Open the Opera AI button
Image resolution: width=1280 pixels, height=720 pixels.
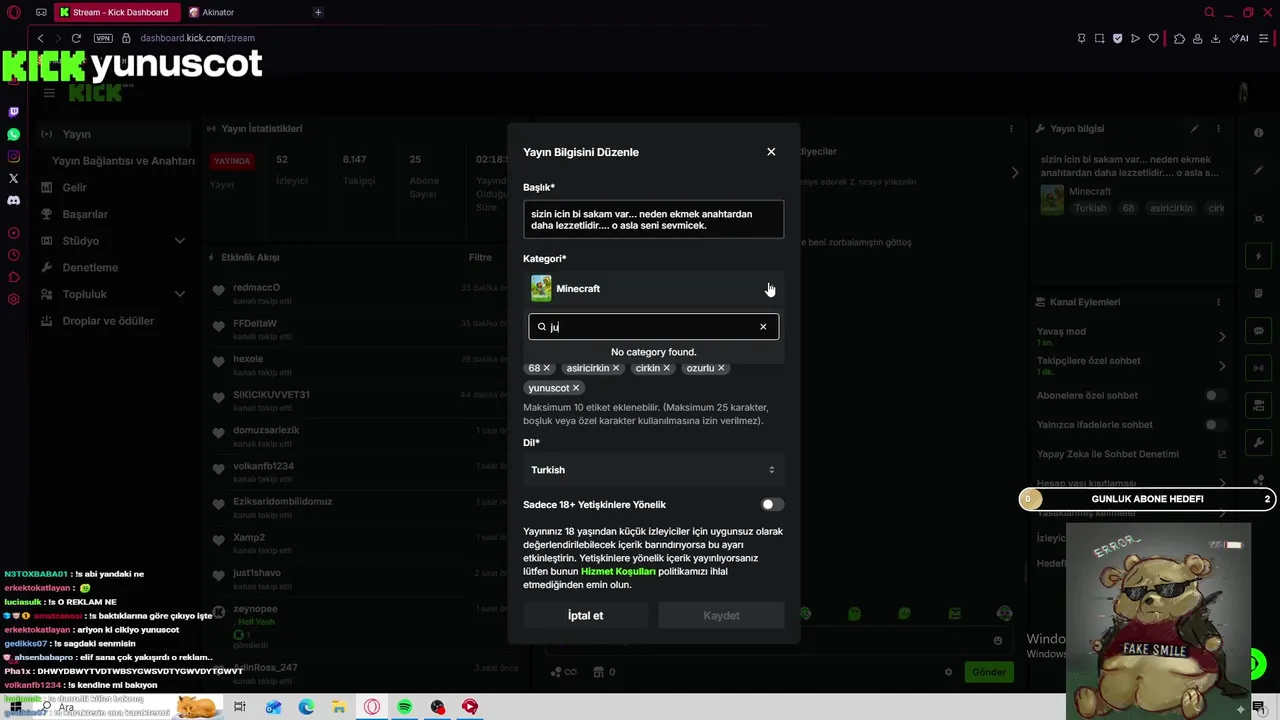click(x=1239, y=38)
